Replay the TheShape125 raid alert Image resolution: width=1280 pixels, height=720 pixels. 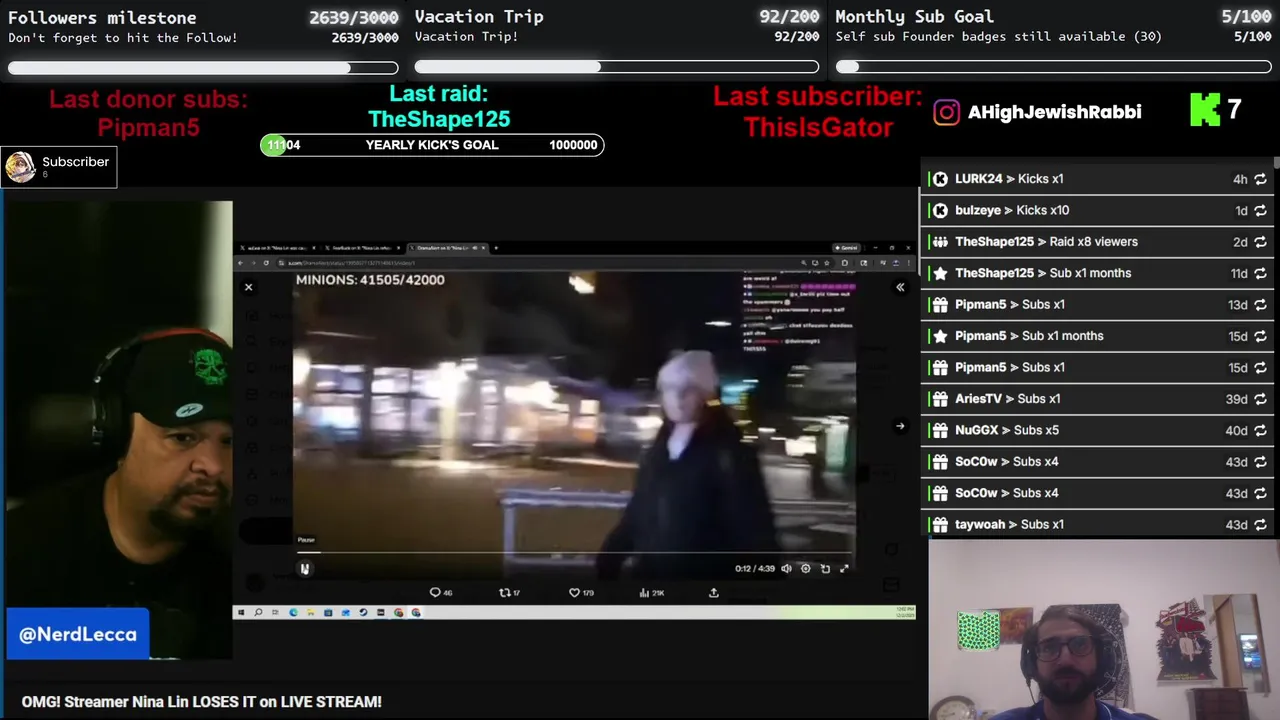tap(1260, 242)
